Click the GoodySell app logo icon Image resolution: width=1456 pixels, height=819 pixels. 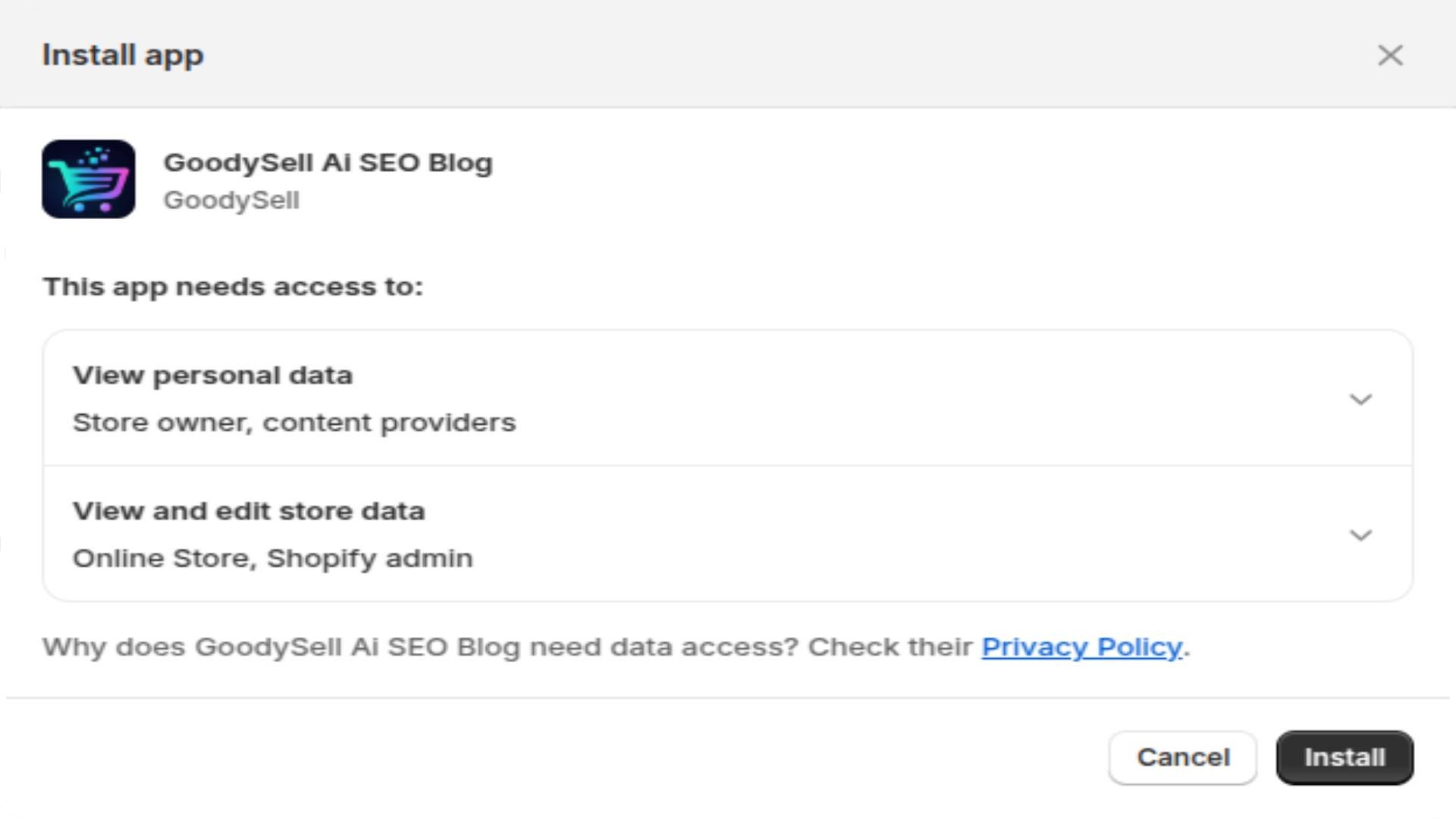coord(89,179)
